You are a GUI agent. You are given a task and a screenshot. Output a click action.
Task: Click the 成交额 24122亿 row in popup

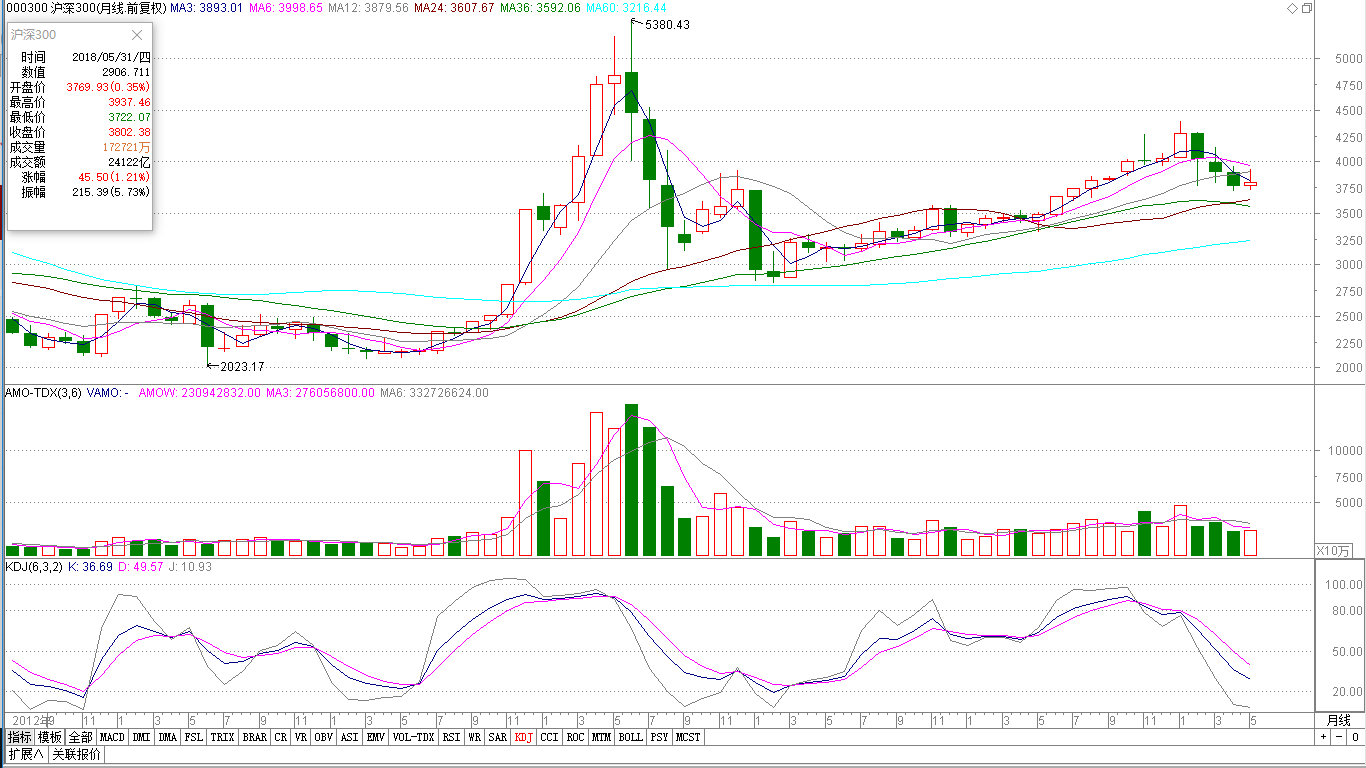[80, 162]
